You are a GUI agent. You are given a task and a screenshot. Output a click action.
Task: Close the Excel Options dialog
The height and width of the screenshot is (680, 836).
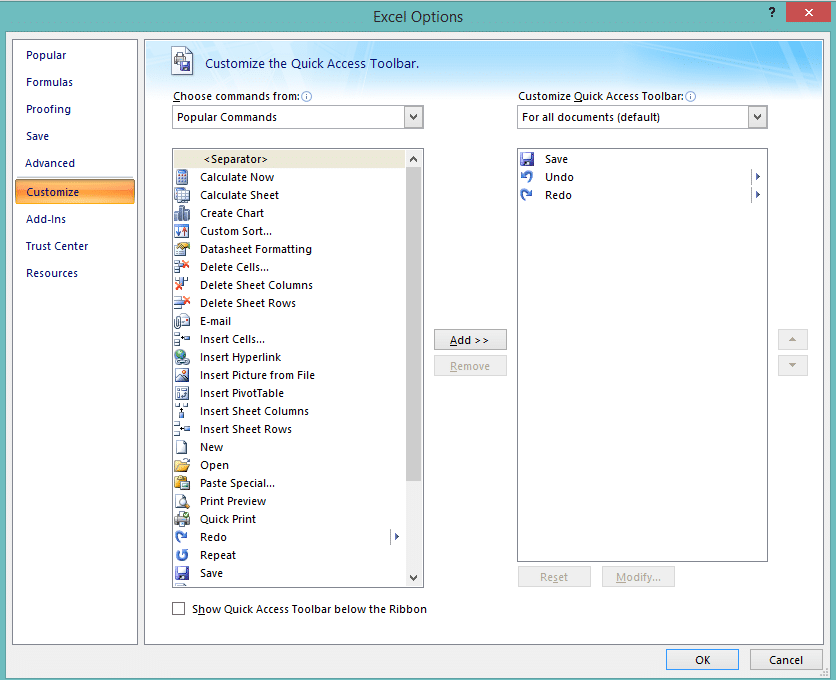[808, 12]
